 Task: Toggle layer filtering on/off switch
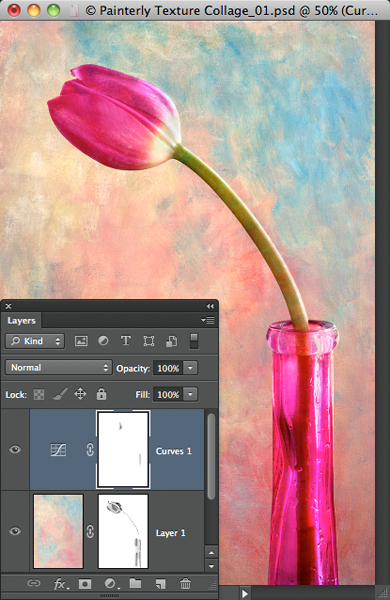(x=194, y=341)
